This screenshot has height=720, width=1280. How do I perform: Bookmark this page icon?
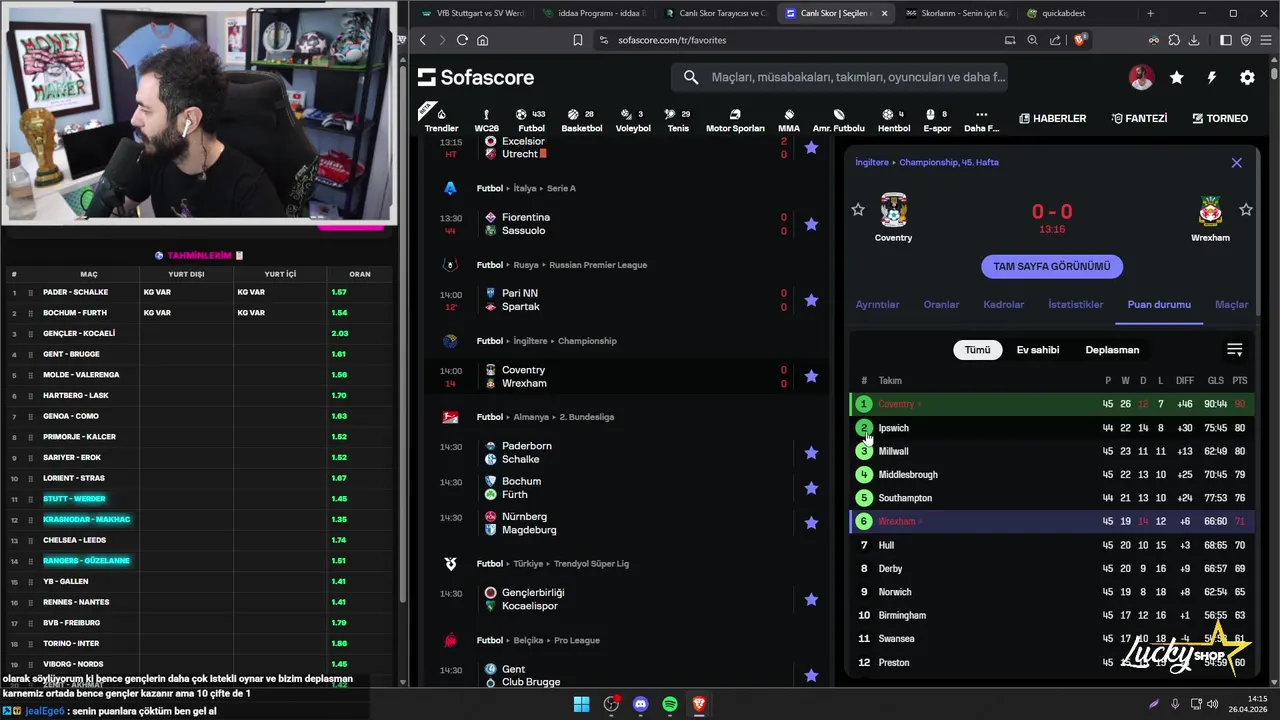point(577,40)
